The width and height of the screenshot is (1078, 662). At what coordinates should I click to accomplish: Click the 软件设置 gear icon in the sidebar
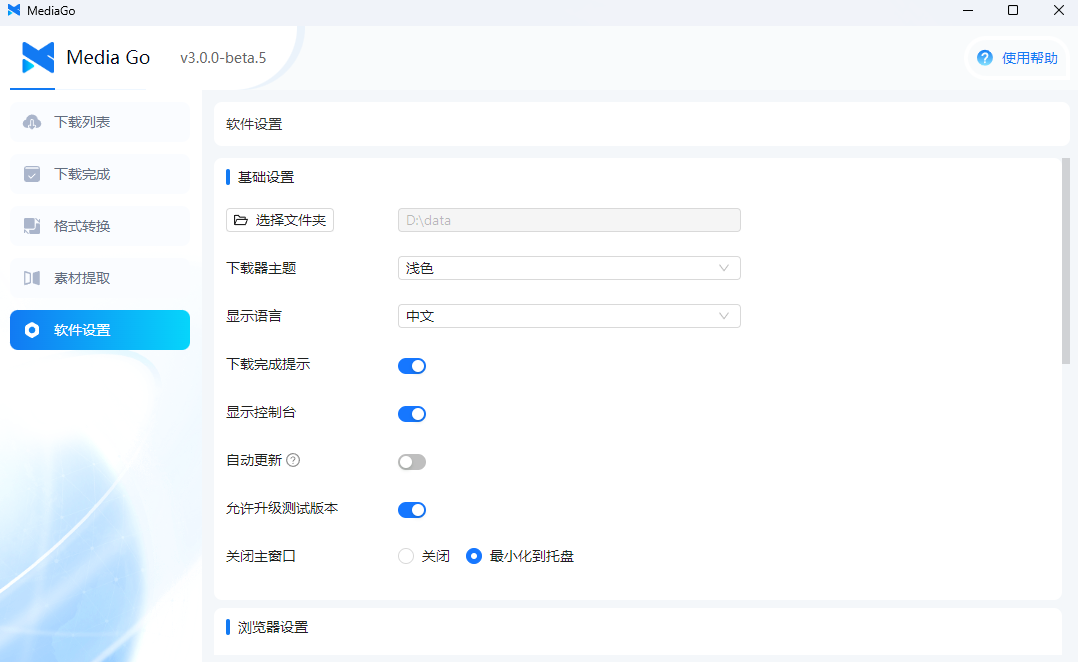(x=34, y=329)
